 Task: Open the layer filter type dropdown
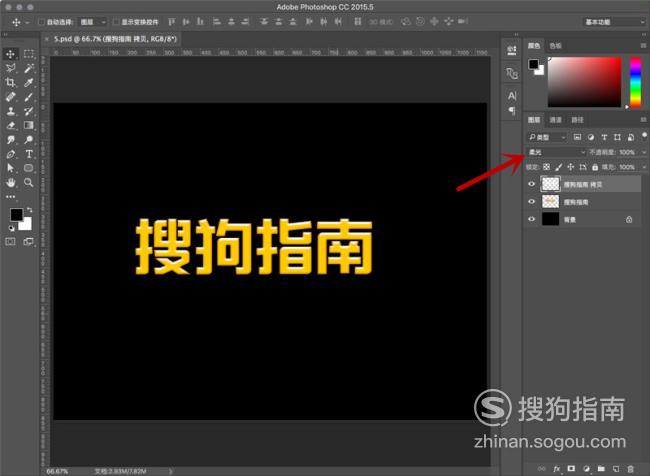[x=546, y=137]
